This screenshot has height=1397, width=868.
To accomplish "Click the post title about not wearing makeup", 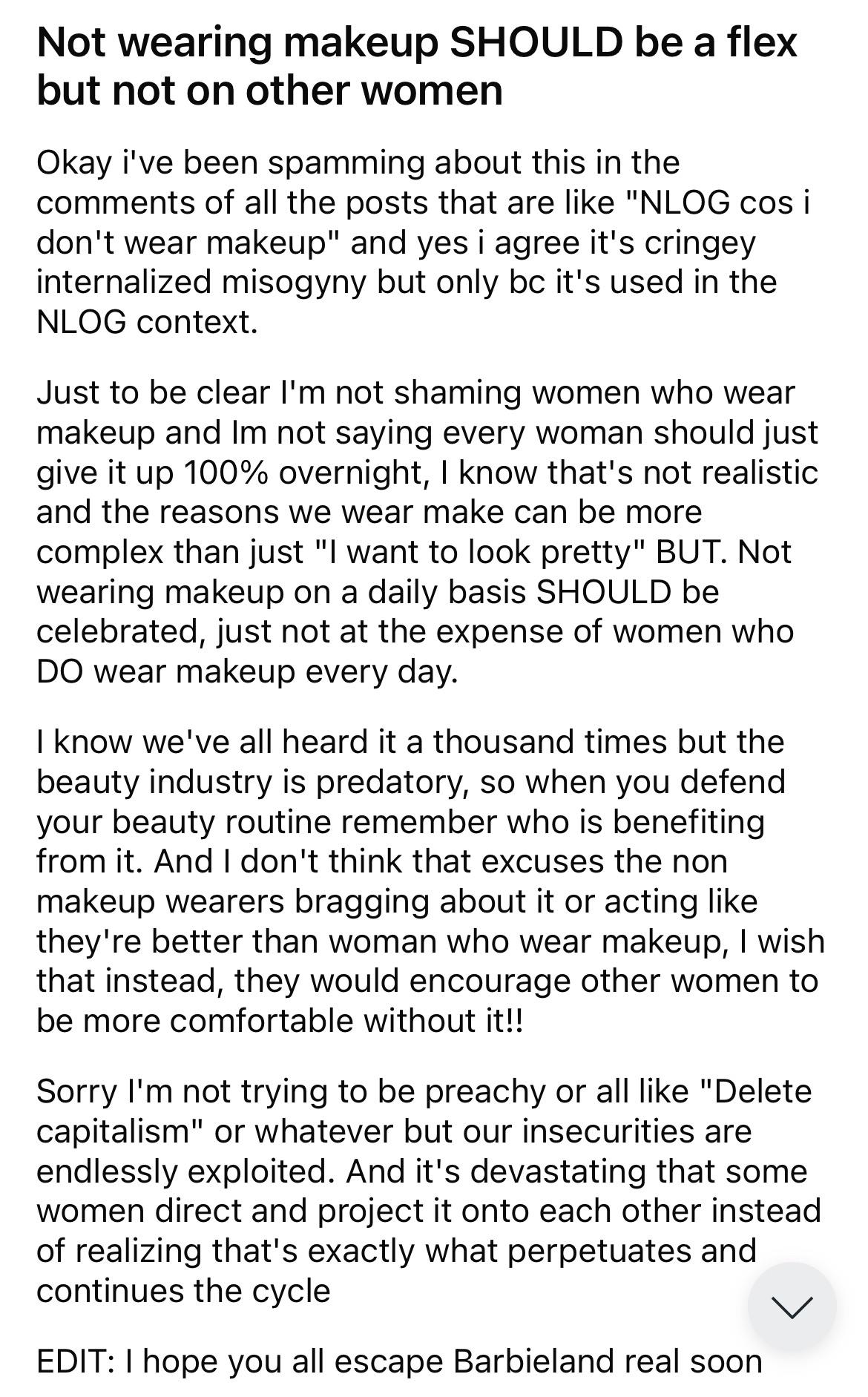I will (416, 66).
